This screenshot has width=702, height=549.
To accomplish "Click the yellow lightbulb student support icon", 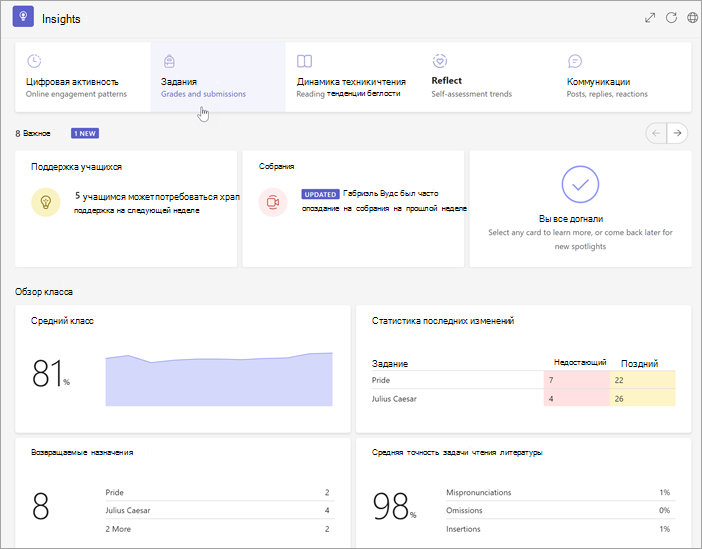I will [46, 202].
